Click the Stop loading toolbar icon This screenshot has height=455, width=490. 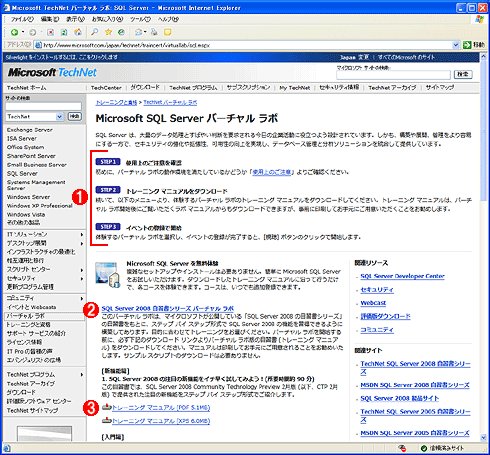click(50, 32)
